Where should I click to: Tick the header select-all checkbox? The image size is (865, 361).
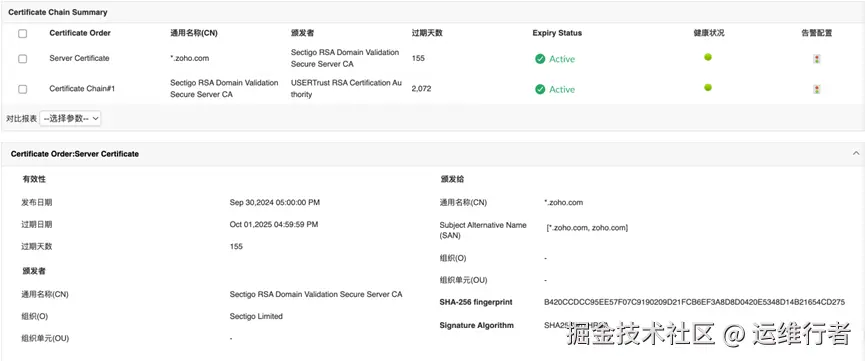click(23, 33)
